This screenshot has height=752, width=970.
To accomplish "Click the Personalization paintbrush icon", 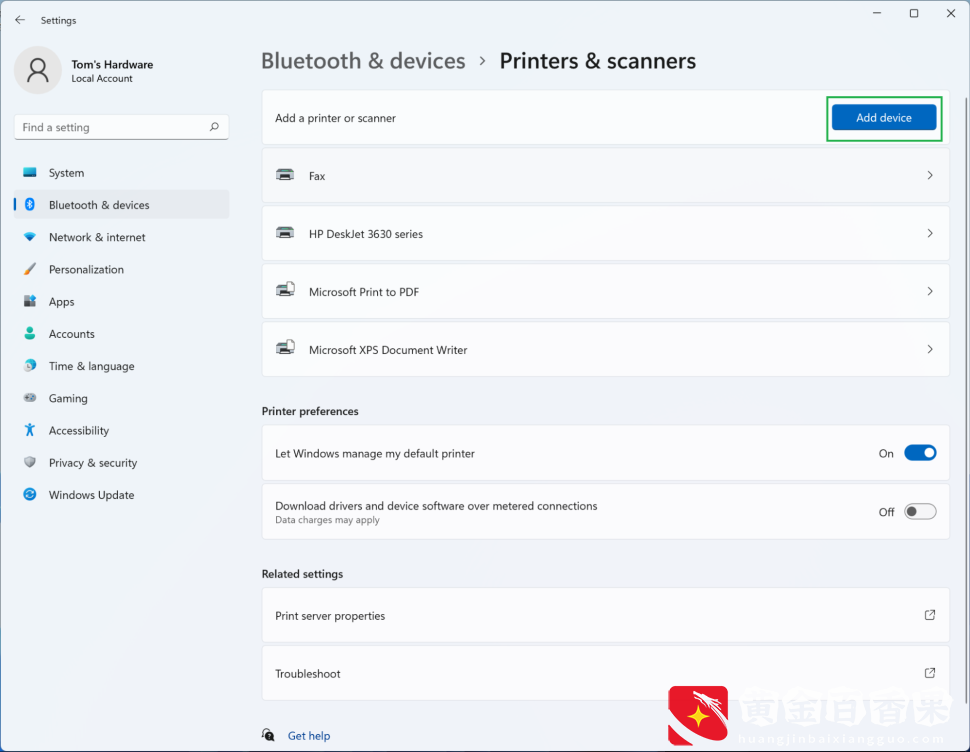I will [30, 269].
